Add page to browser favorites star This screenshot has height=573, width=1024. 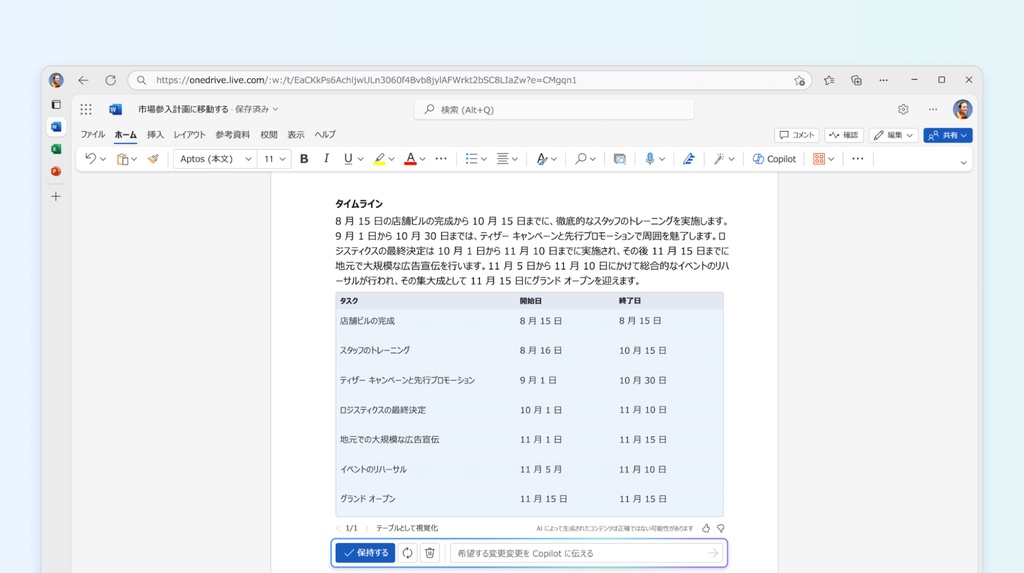click(799, 80)
